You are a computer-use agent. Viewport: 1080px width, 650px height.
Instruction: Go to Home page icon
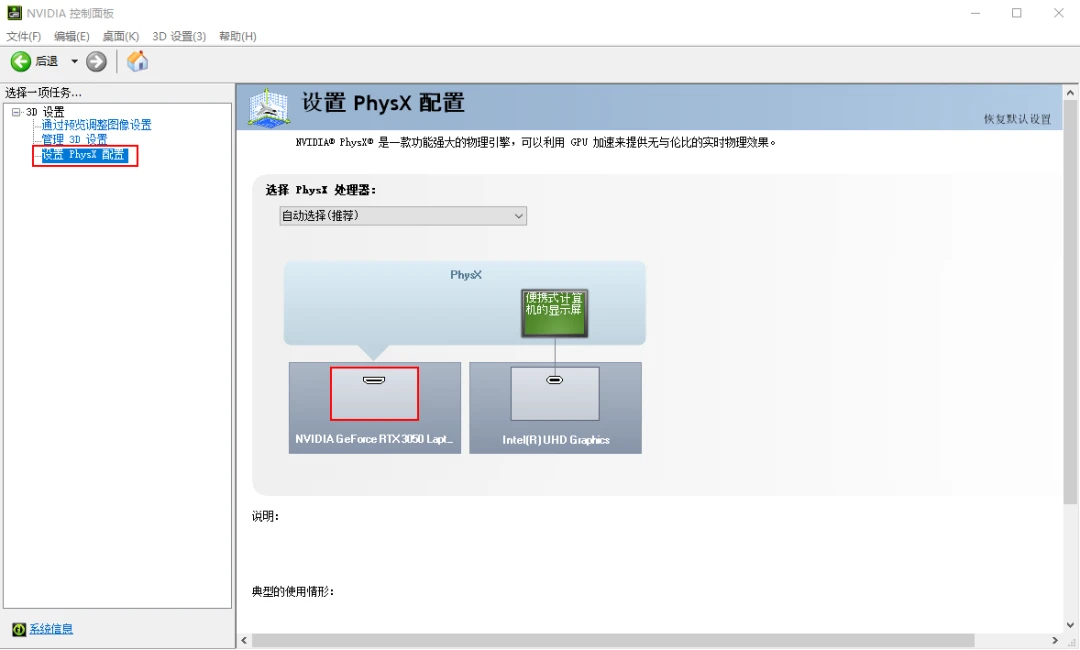[x=138, y=61]
